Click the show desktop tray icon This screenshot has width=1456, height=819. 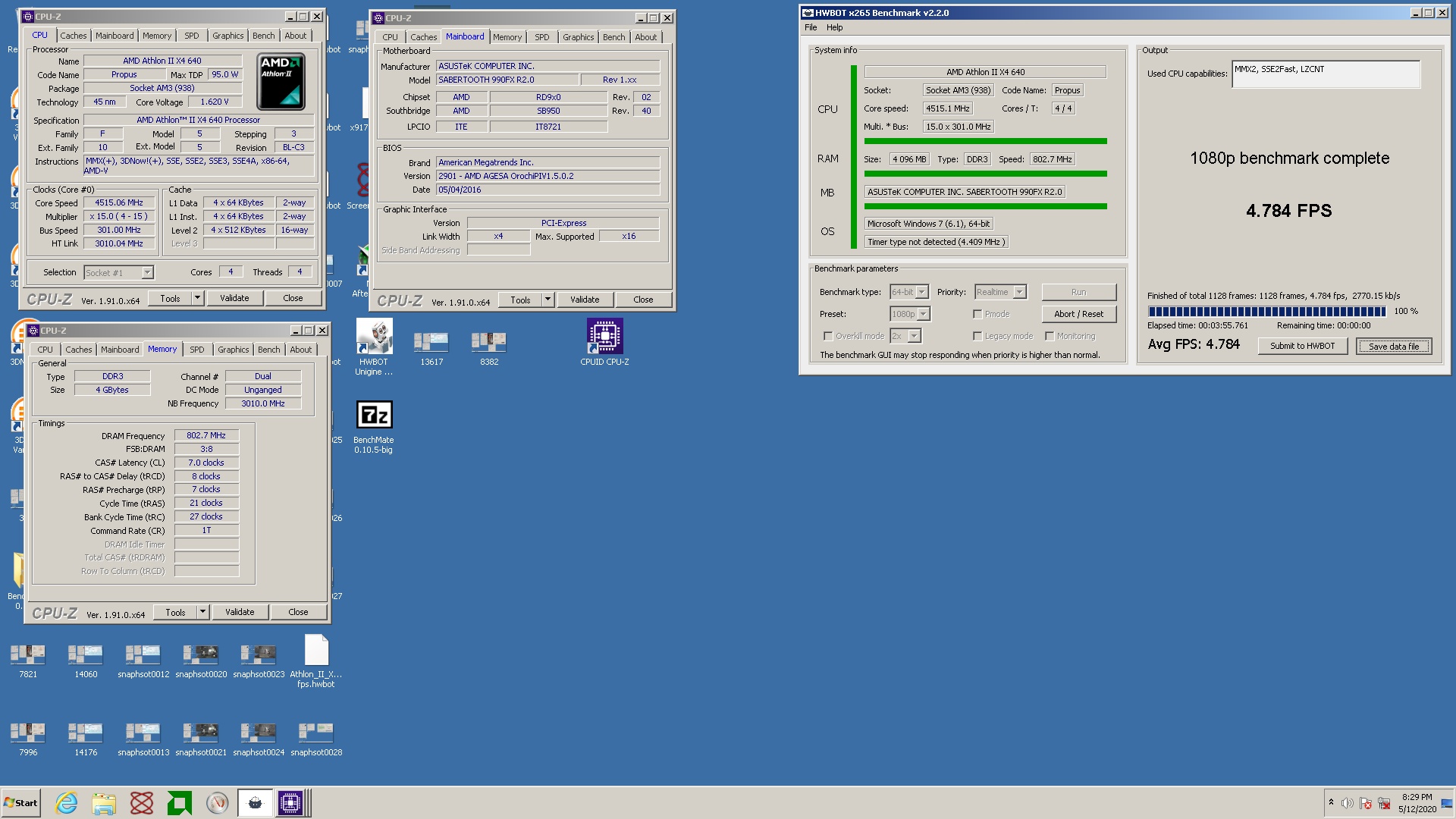(1447, 803)
